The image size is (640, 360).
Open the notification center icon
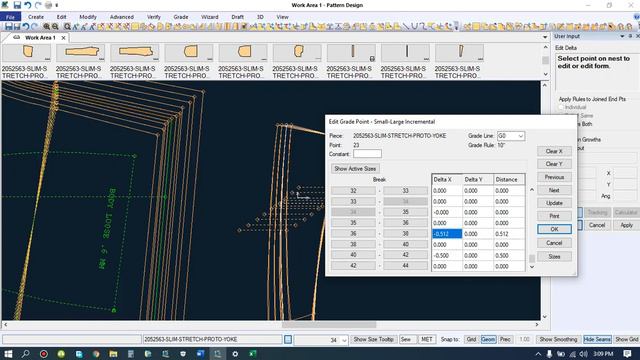[627, 353]
